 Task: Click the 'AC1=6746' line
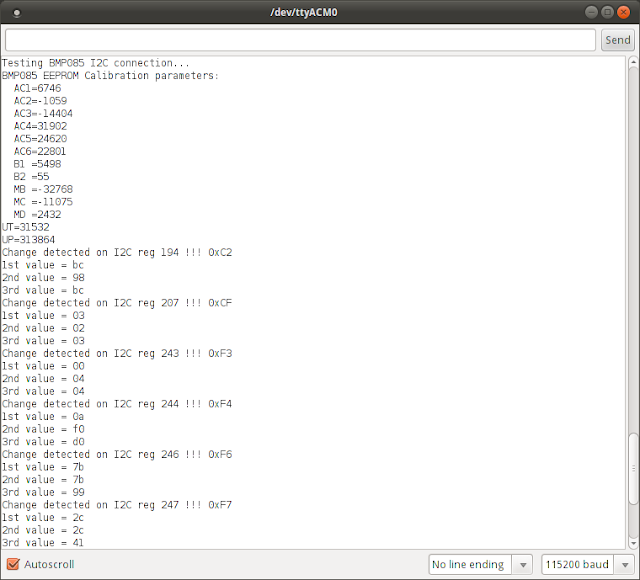point(38,88)
